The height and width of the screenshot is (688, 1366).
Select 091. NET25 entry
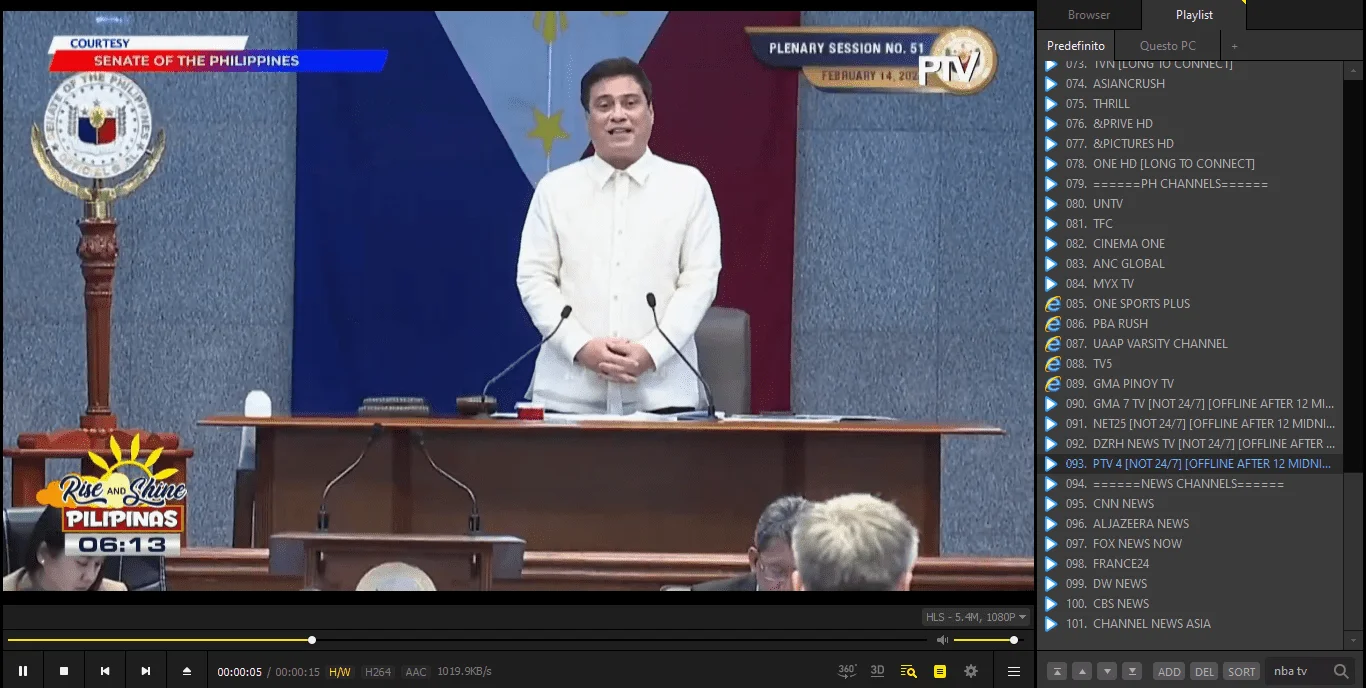(1190, 424)
